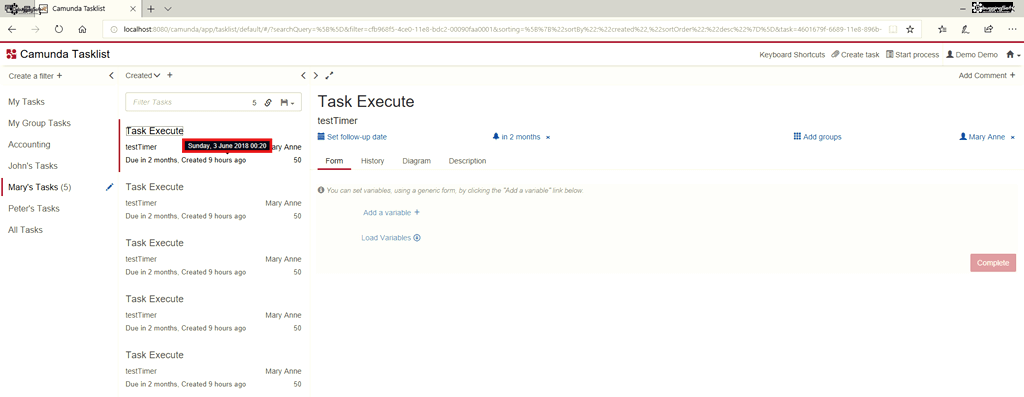Switch to the Diagram tab
The height and width of the screenshot is (397, 1024).
pos(417,161)
